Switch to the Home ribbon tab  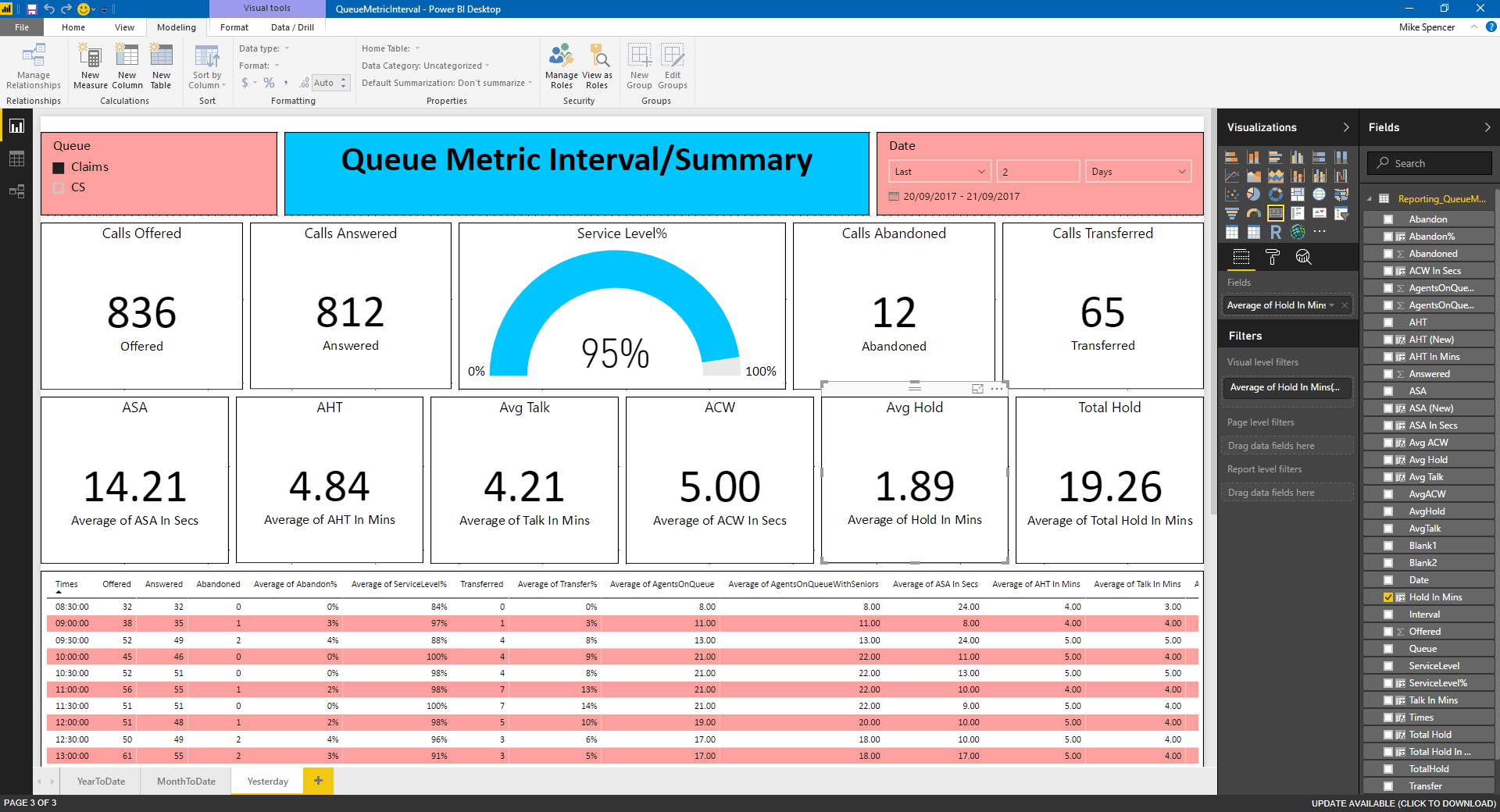pos(73,27)
